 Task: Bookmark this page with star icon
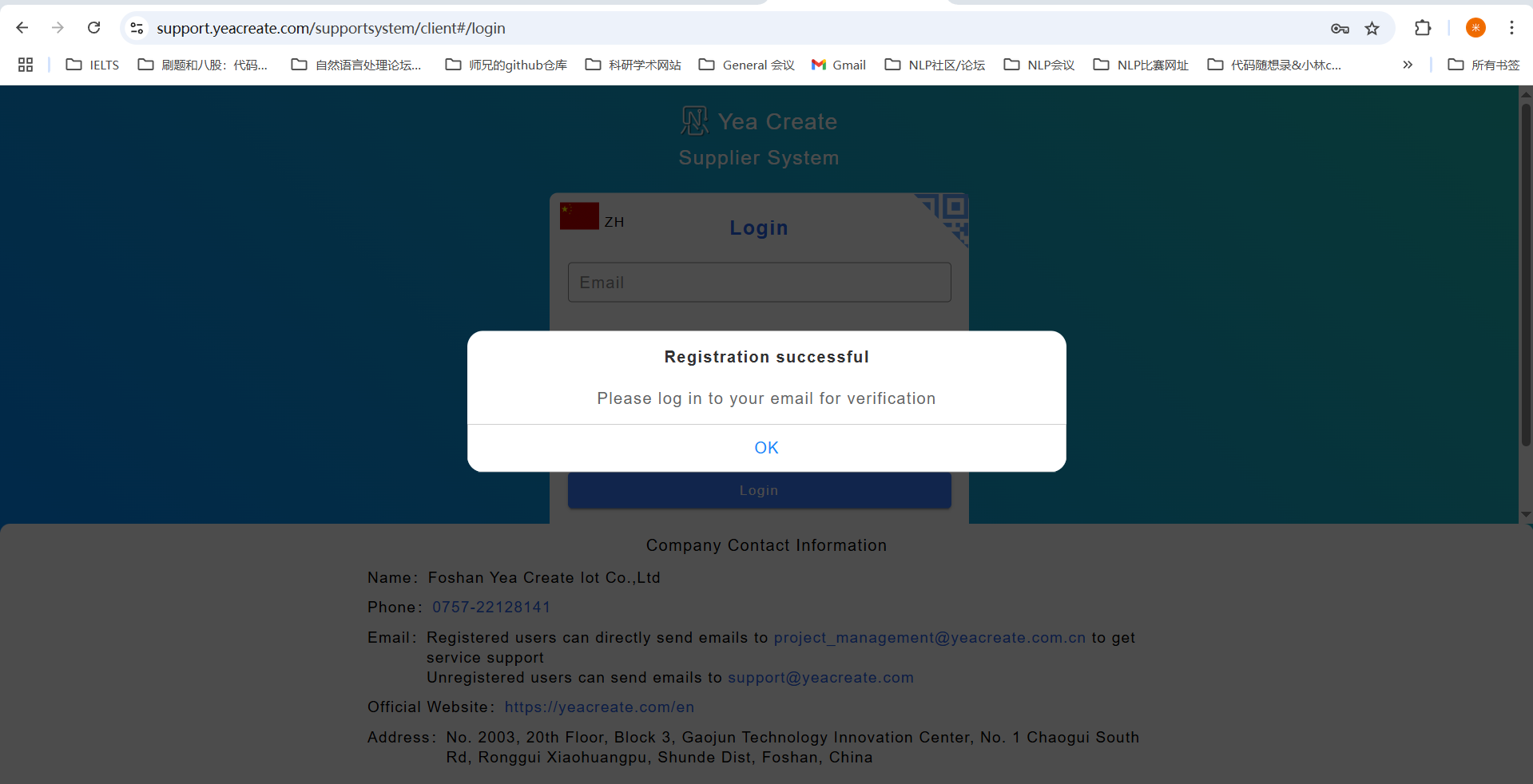tap(1372, 29)
